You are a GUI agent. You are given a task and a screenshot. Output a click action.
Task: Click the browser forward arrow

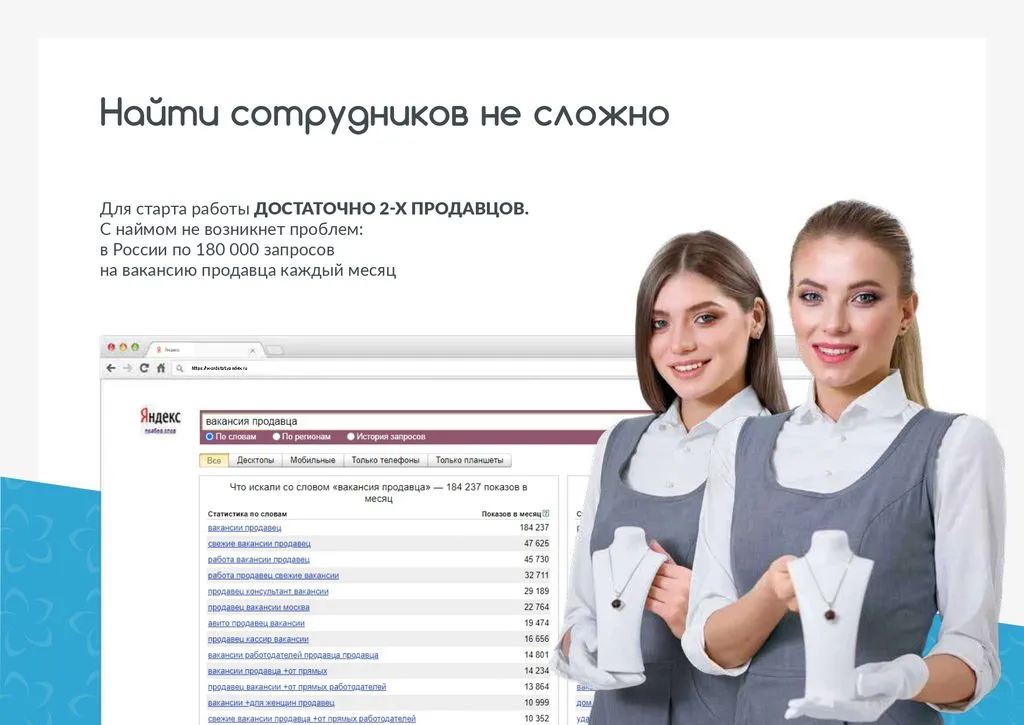click(127, 368)
